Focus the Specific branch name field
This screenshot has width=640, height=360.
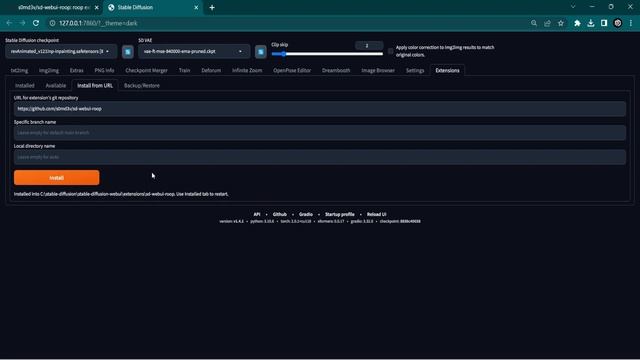click(x=320, y=133)
